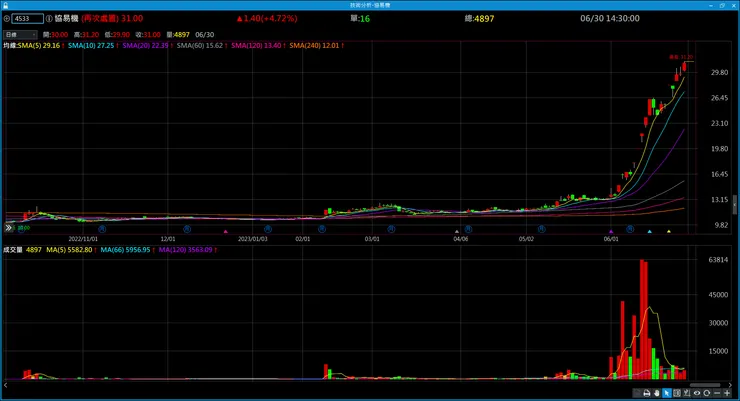Click the 63814 volume axis label

[x=718, y=260]
